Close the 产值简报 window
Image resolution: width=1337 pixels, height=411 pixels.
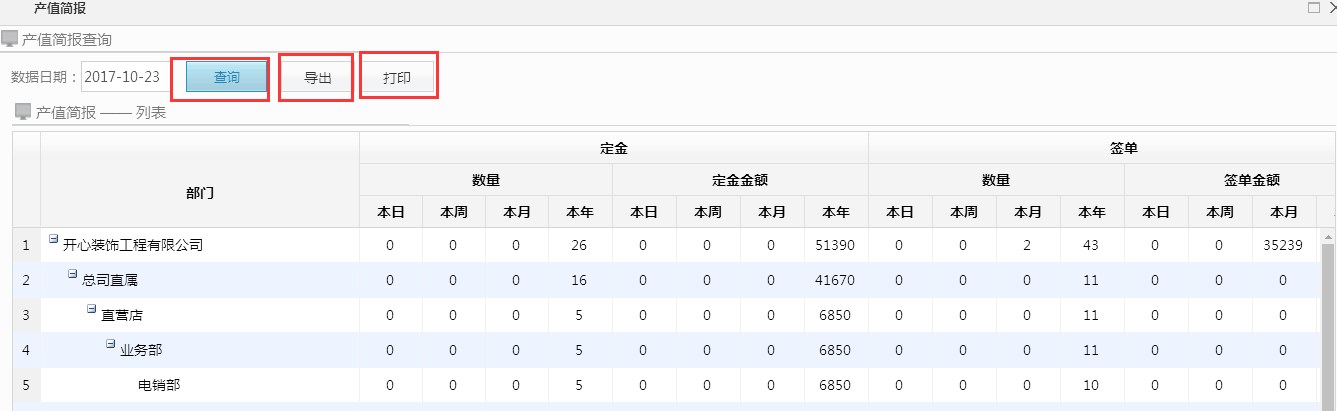[1331, 8]
